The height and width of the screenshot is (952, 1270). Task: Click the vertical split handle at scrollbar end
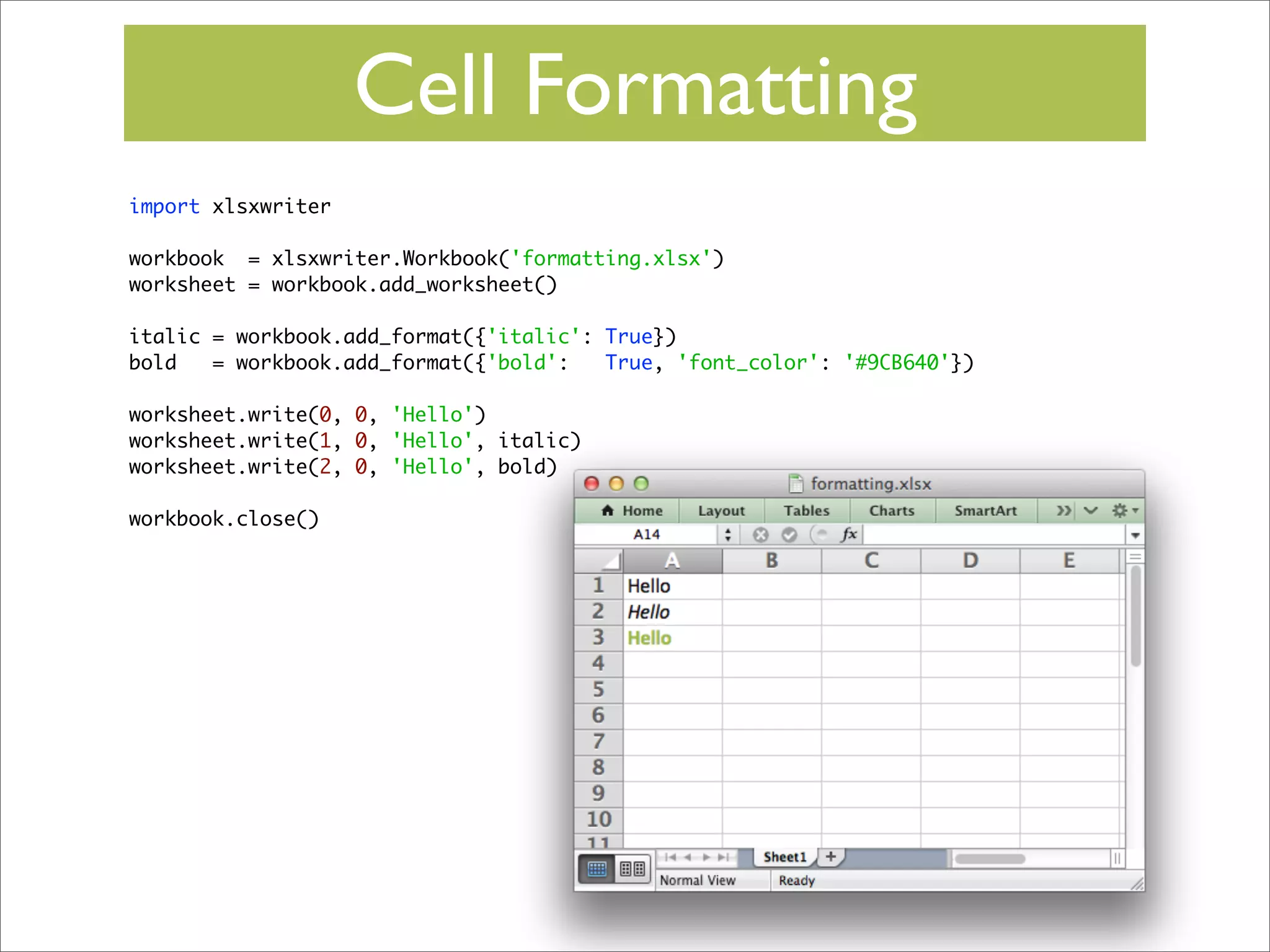pos(1117,858)
